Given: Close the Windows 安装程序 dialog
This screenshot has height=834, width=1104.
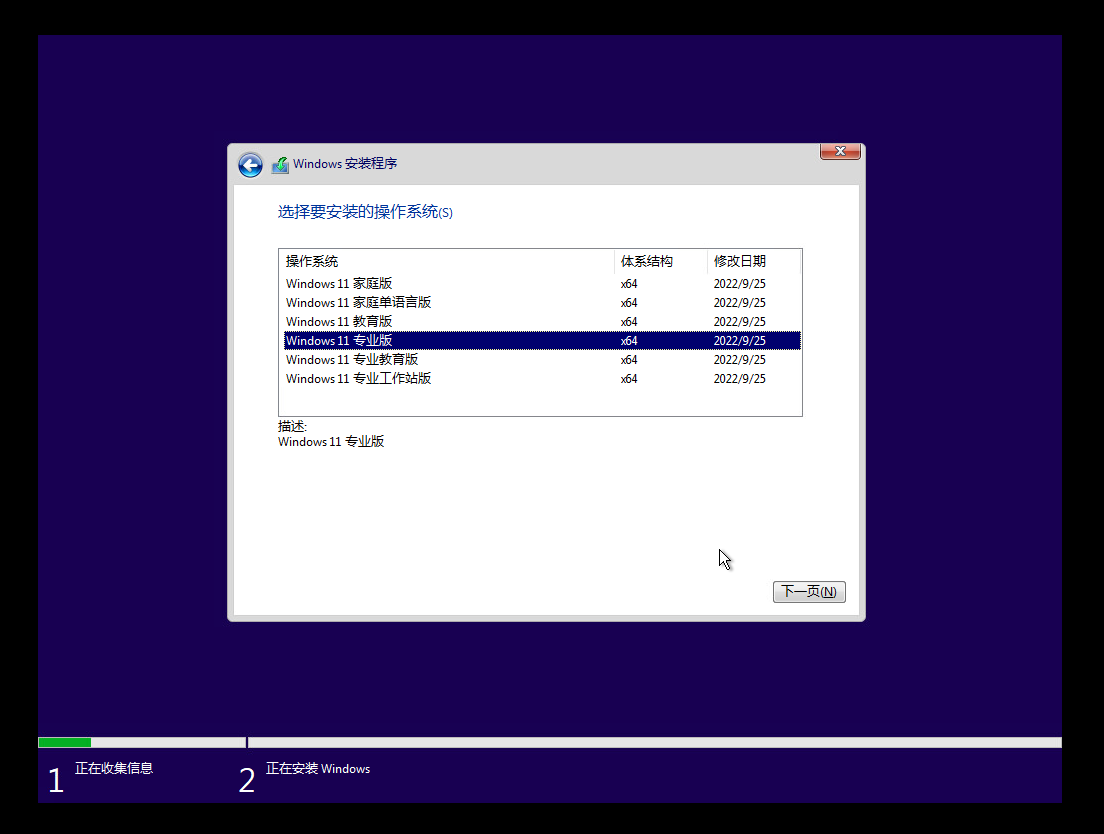Looking at the screenshot, I should (x=839, y=151).
